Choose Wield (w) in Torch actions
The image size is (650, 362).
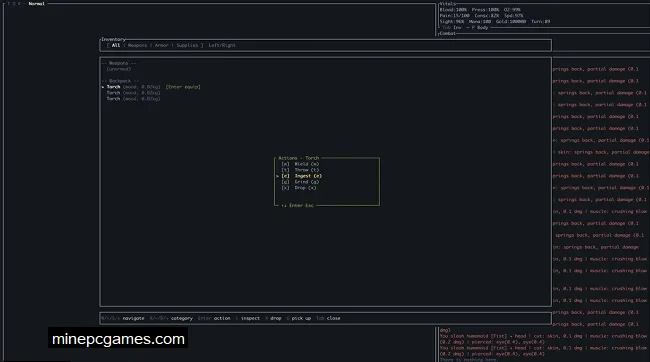pyautogui.click(x=300, y=164)
